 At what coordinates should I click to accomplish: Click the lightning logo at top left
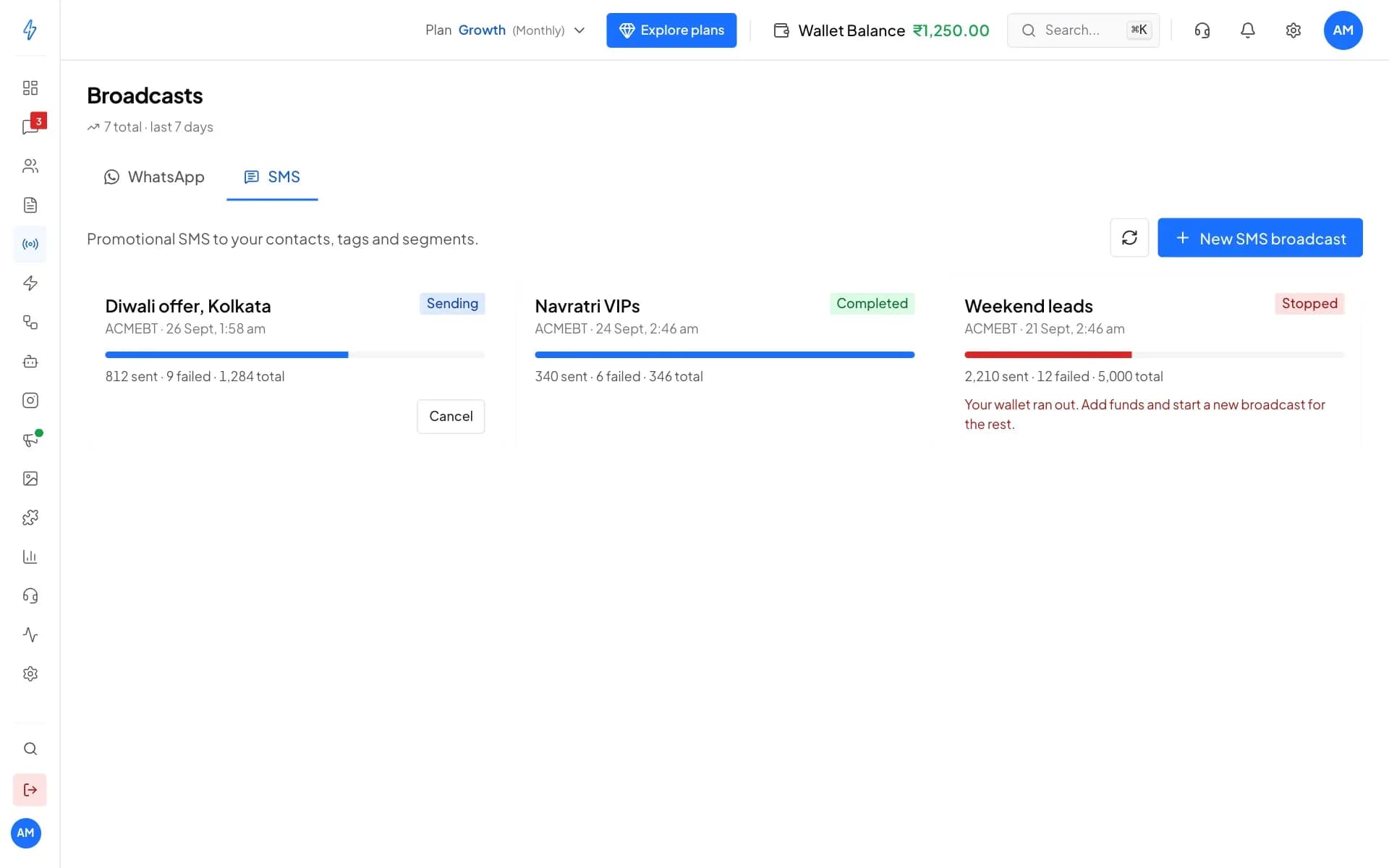coord(30,30)
